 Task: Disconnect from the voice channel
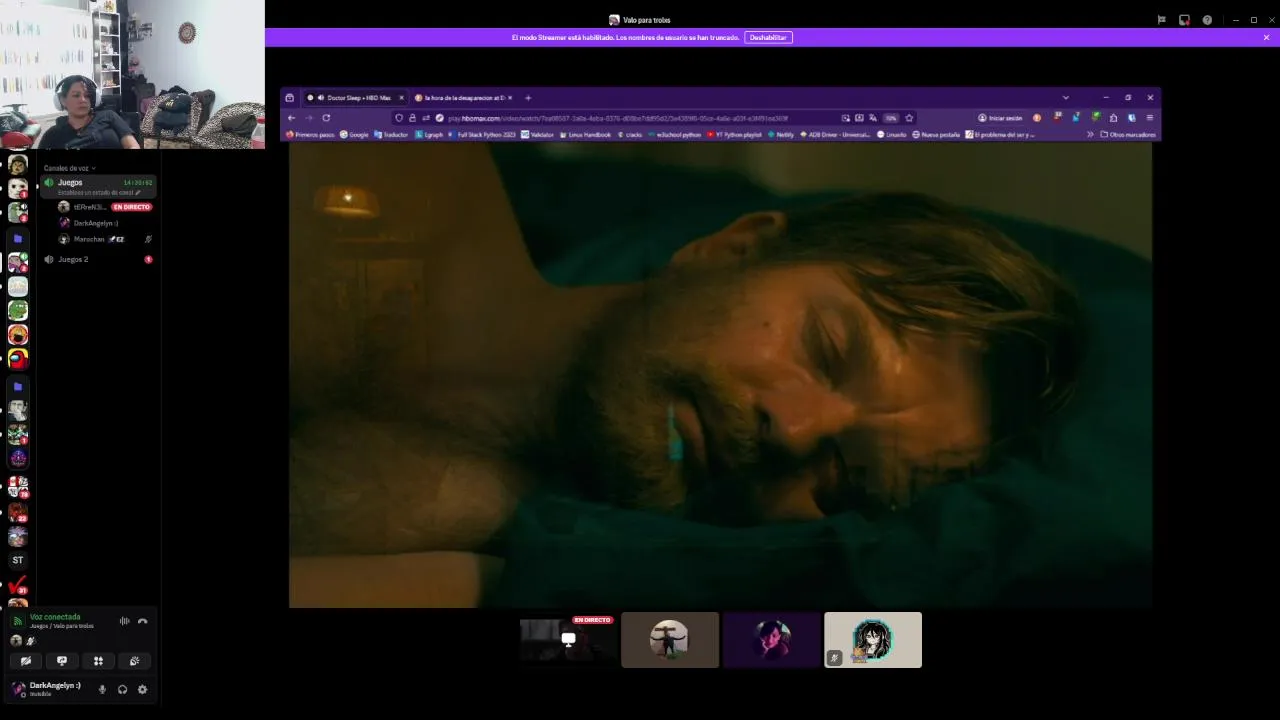point(142,621)
